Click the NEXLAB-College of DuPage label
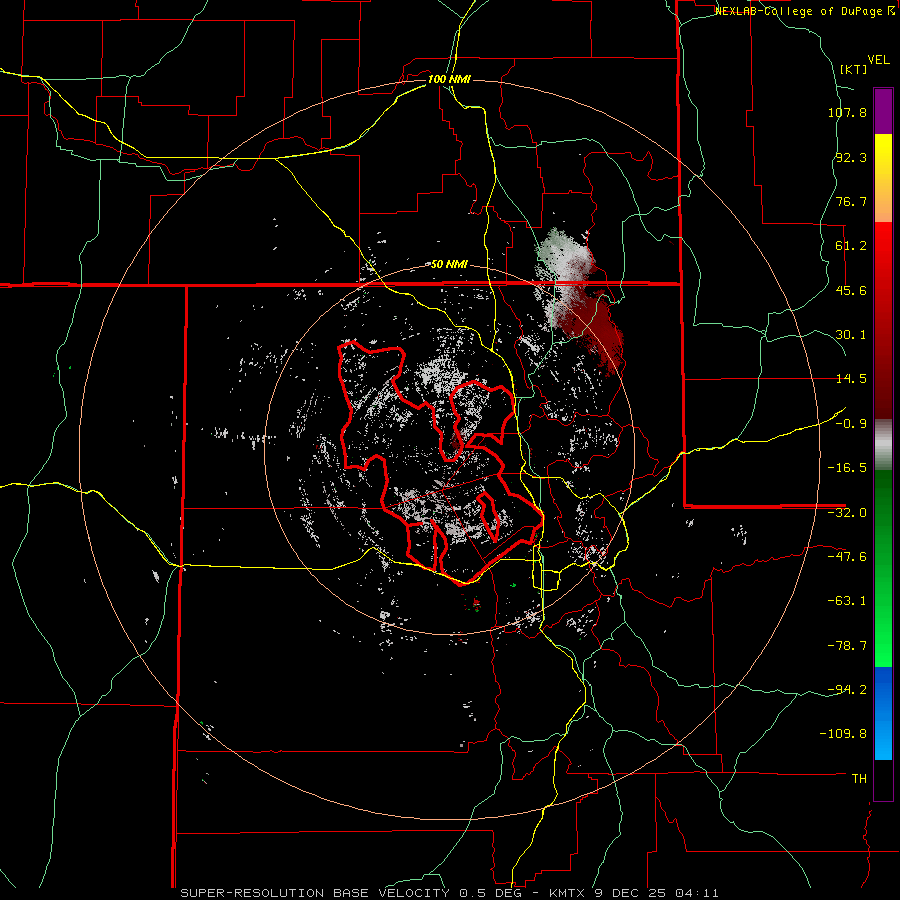 point(805,11)
